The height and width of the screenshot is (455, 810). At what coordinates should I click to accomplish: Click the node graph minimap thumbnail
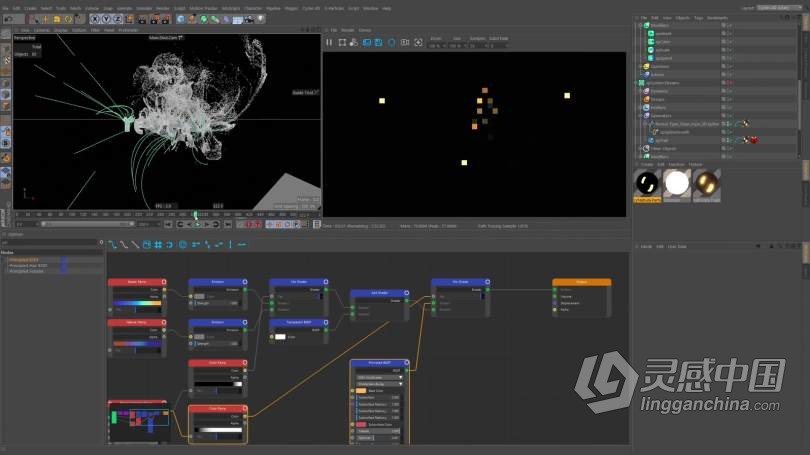coord(139,423)
